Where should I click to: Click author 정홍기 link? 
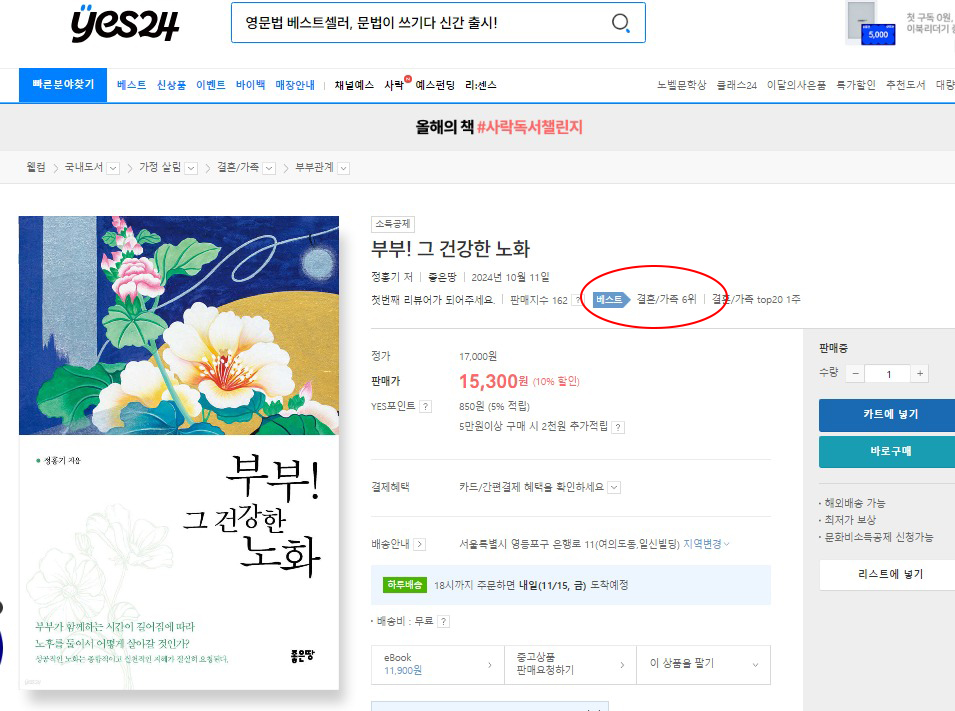tap(386, 277)
